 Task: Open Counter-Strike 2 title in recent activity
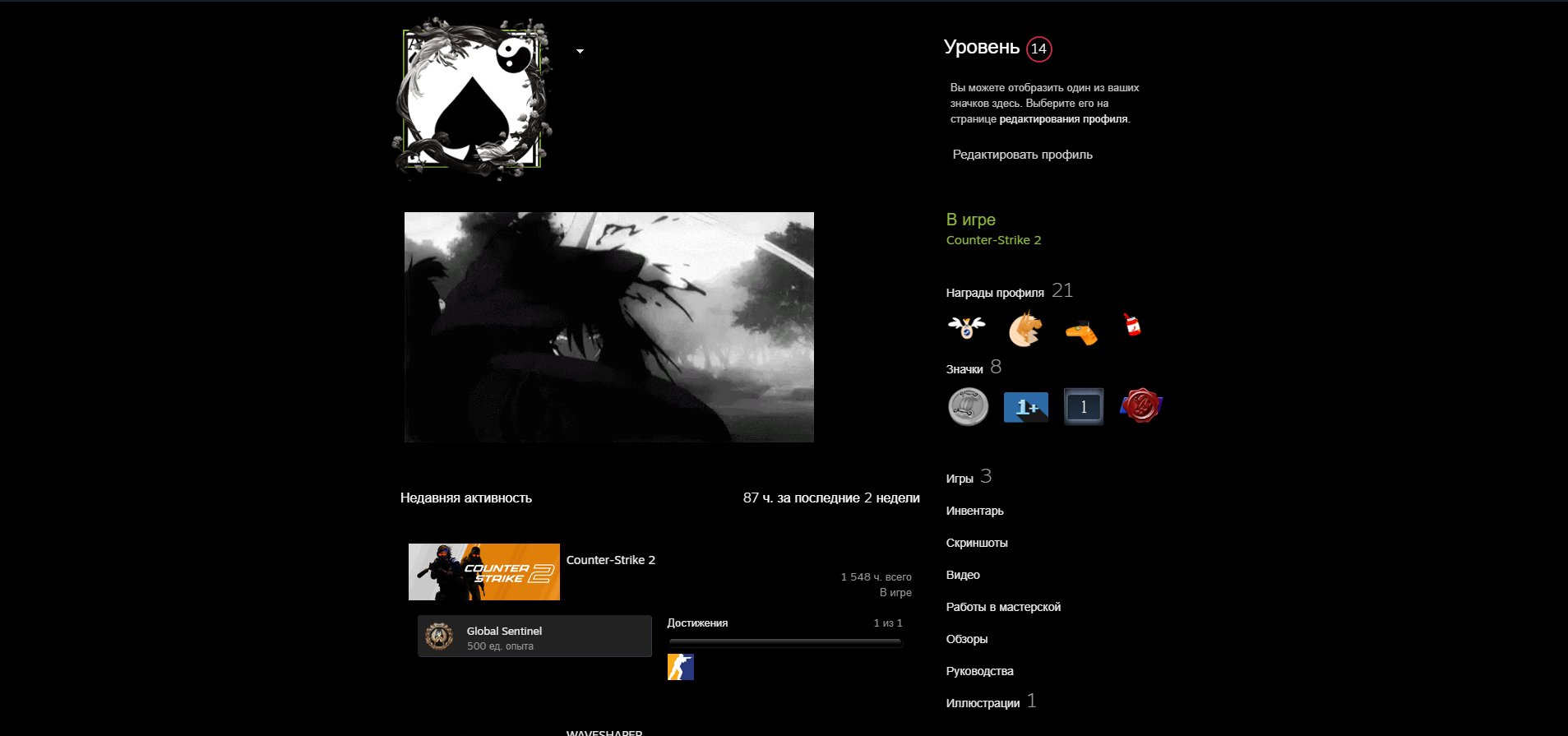pyautogui.click(x=611, y=560)
